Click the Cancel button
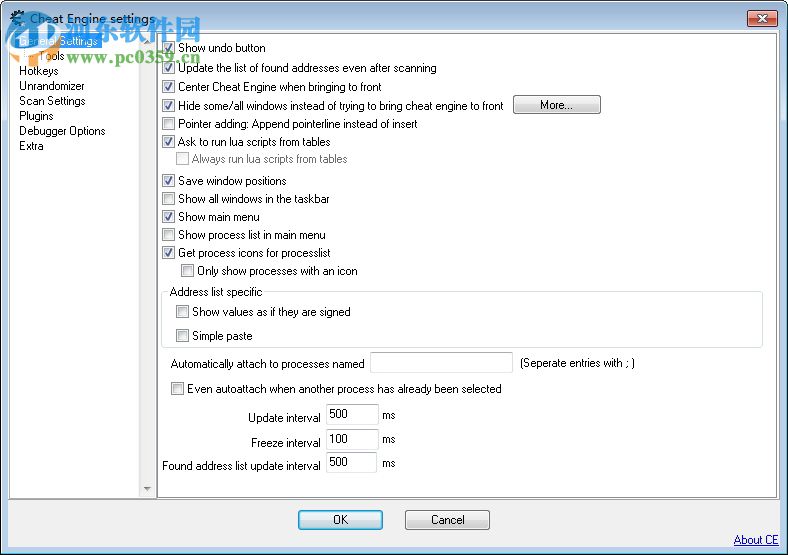 point(447,520)
